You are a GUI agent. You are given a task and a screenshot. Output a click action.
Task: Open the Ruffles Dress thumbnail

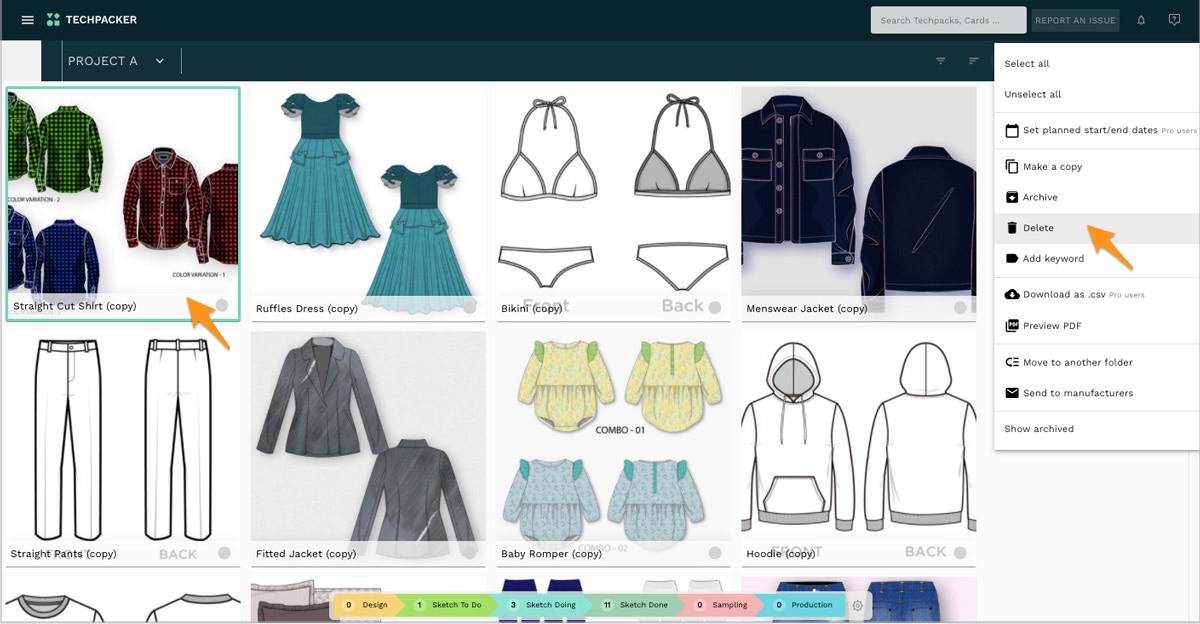[x=368, y=192]
